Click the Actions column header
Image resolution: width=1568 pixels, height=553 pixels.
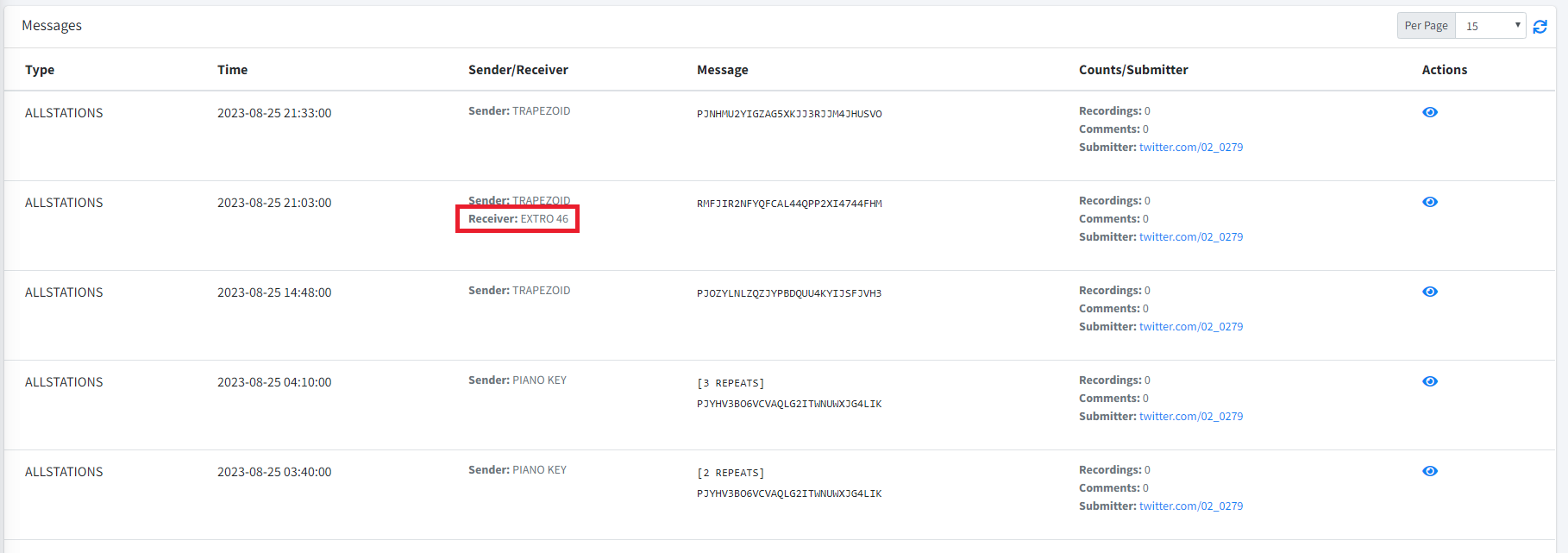(1445, 70)
